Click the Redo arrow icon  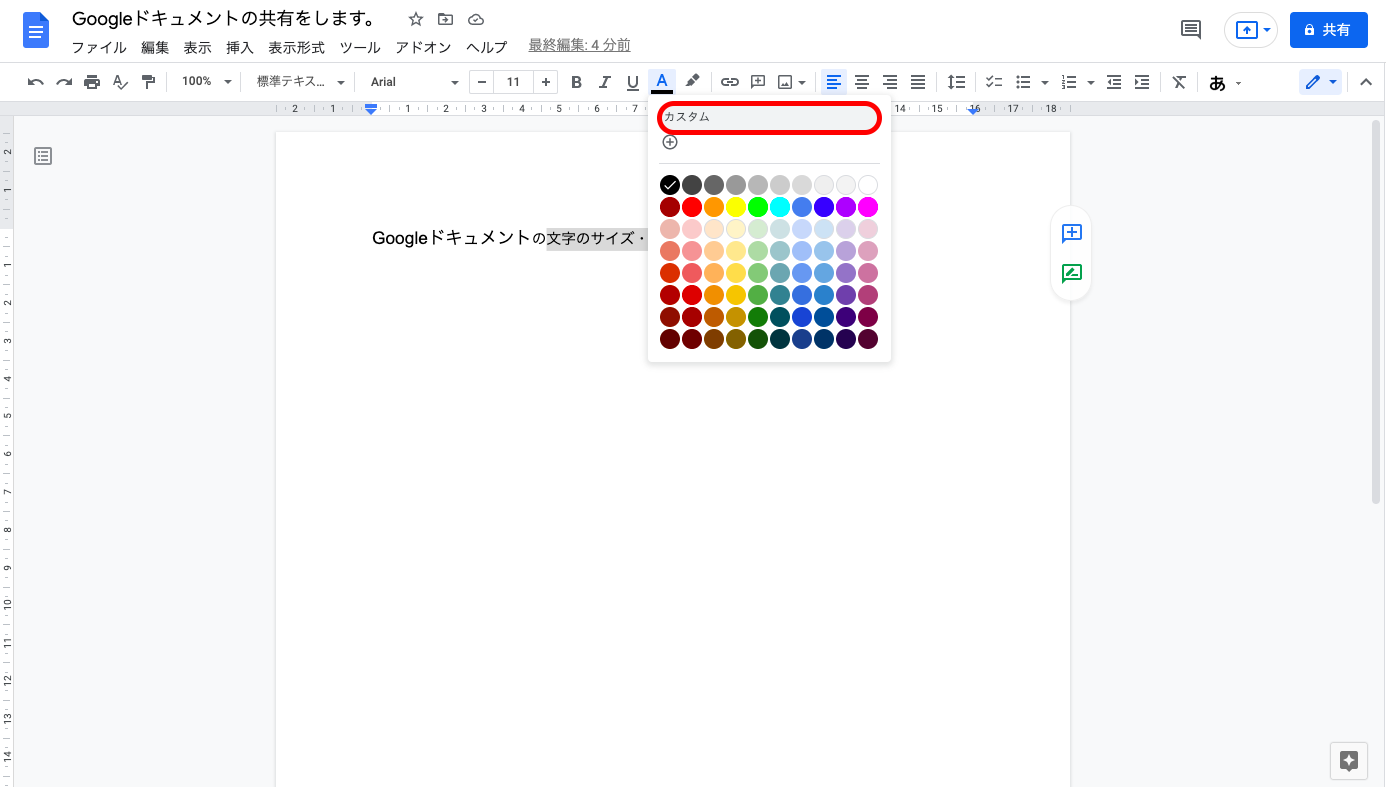(64, 82)
